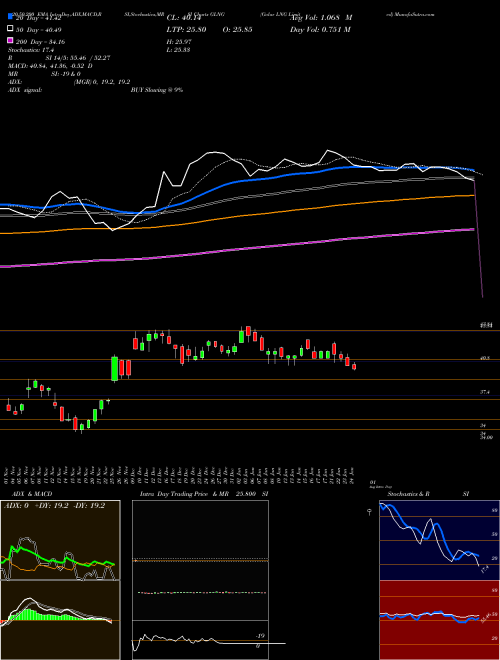Viewport: 500px width, 660px height.
Task: Click the magenta 200 Day EMA legend swatch
Action: click(10, 41)
